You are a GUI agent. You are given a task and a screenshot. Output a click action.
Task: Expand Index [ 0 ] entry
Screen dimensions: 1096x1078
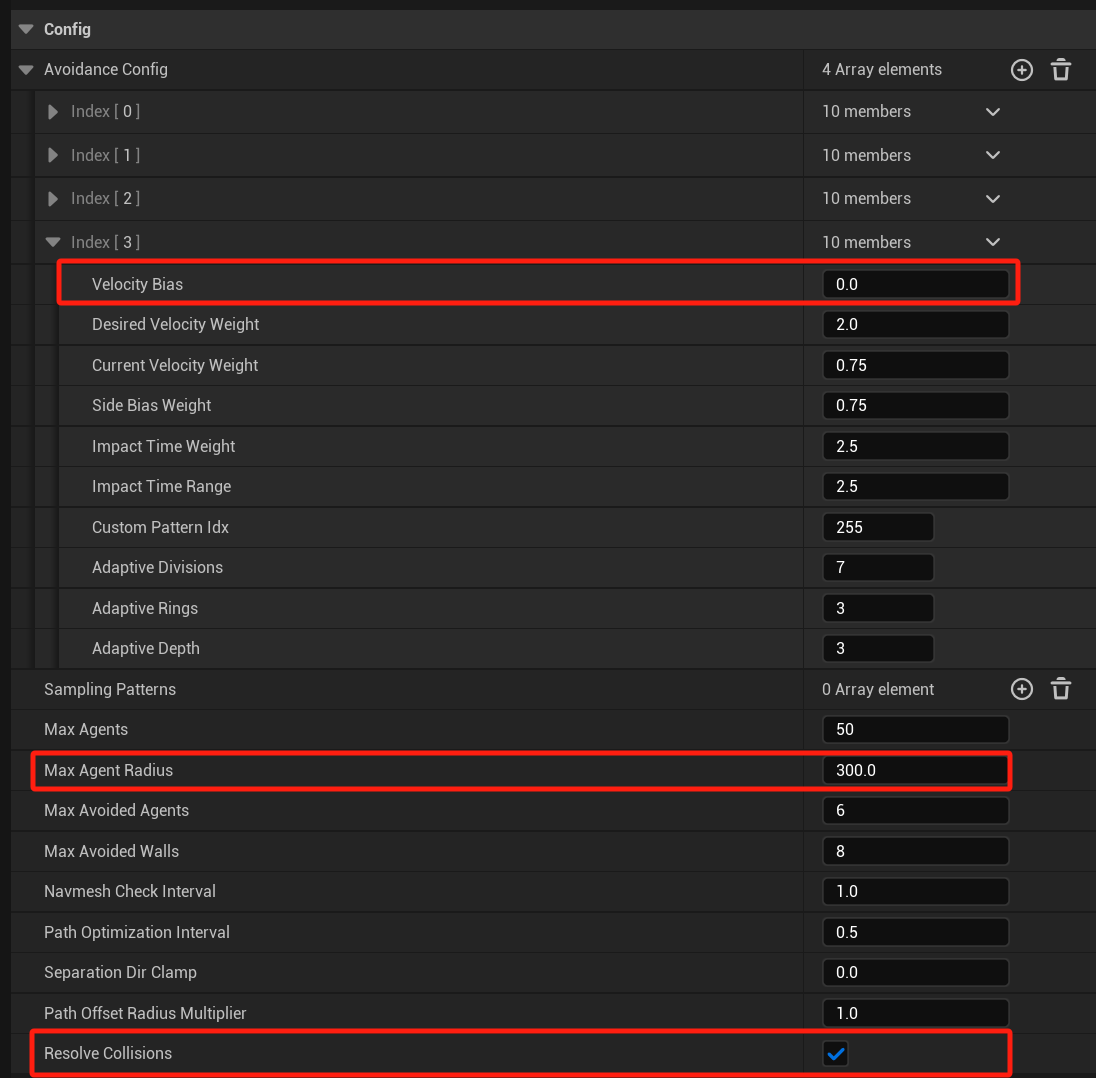point(53,112)
